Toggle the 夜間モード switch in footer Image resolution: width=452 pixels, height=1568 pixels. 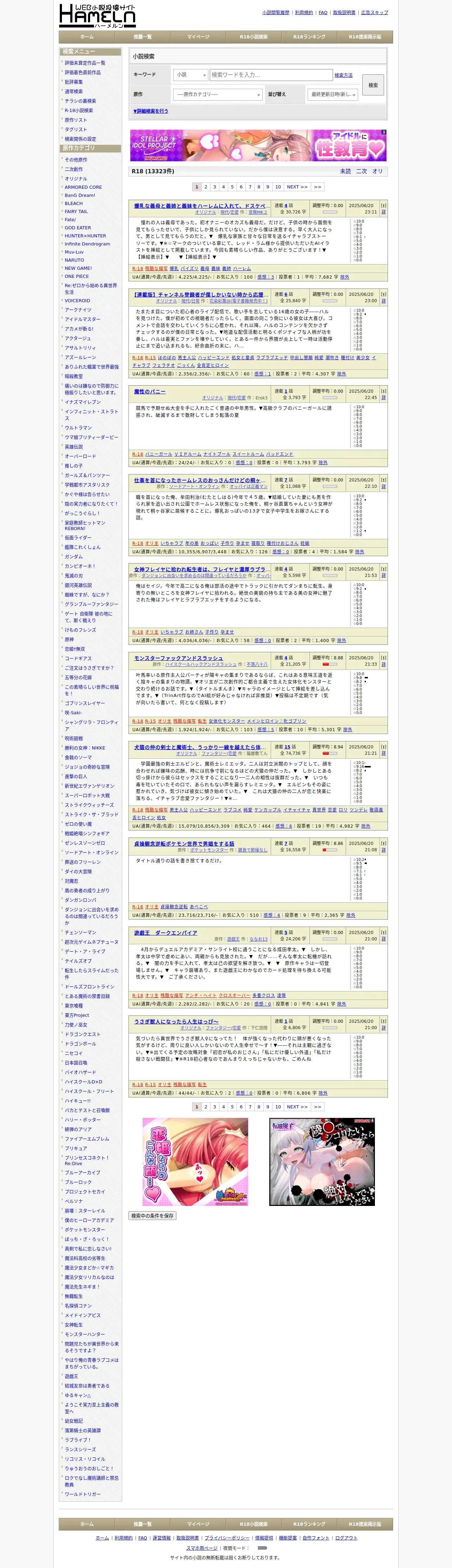coord(262,1547)
